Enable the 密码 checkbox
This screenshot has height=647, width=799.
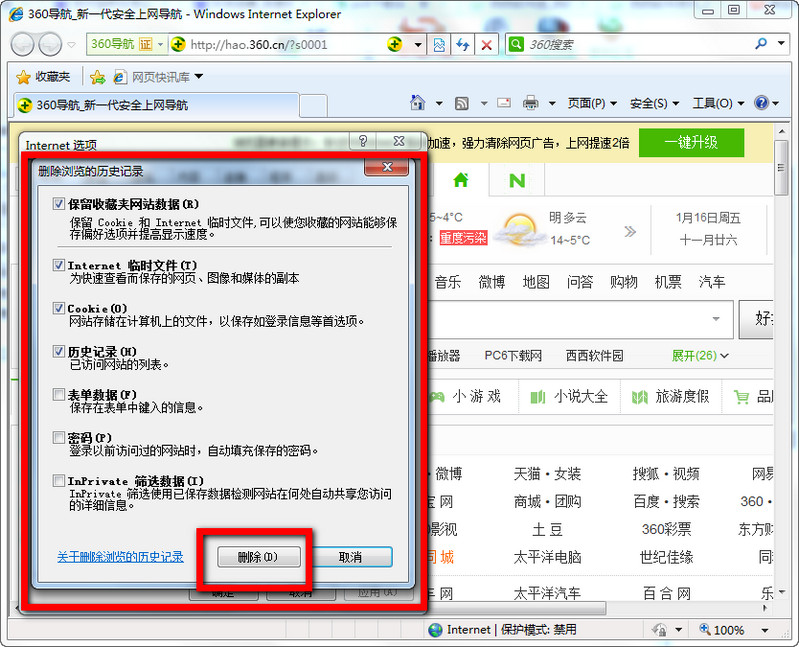(59, 438)
